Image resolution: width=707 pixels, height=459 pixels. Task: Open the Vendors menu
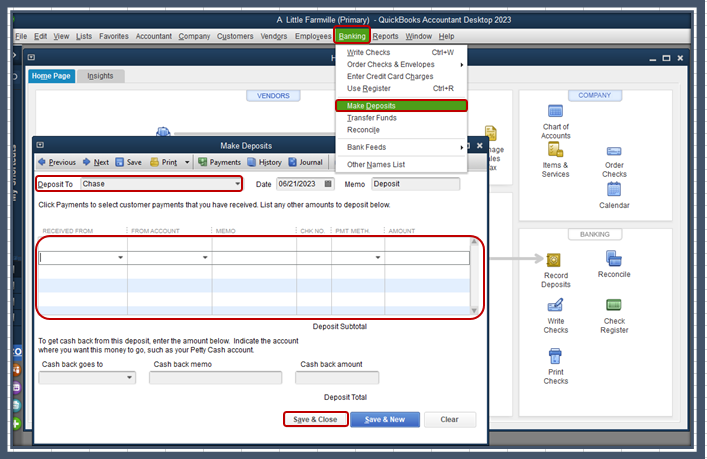click(x=274, y=36)
